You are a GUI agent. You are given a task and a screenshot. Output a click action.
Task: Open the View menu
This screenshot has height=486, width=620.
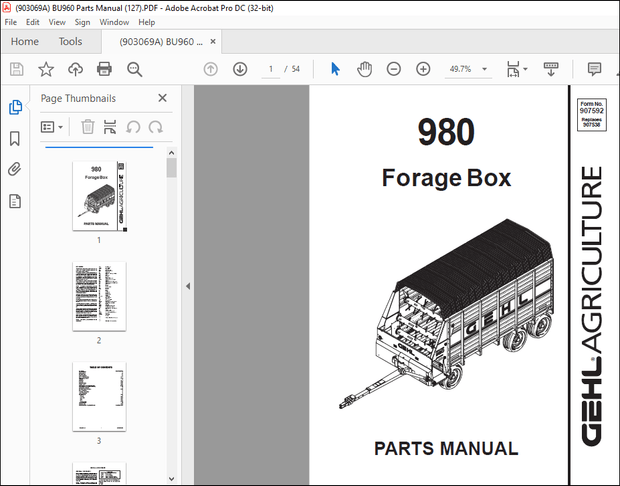point(57,22)
